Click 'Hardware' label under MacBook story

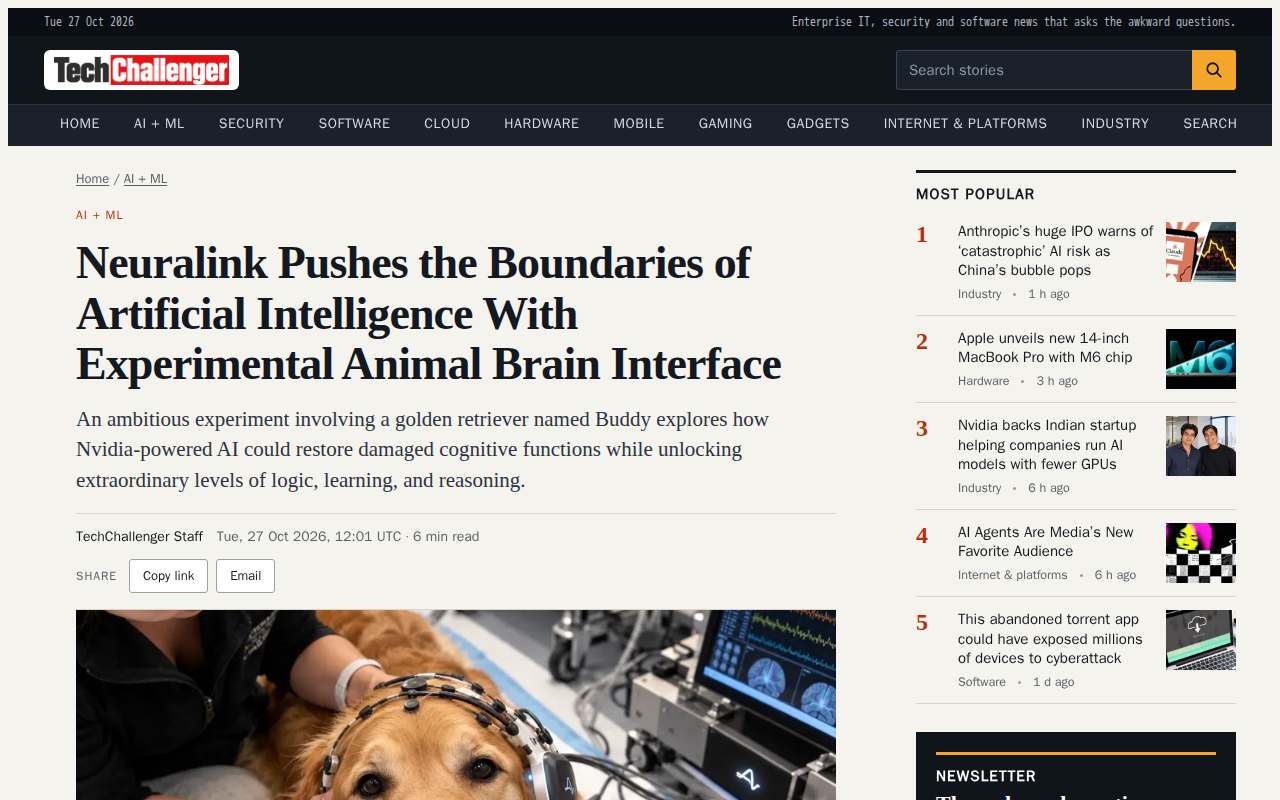tap(983, 381)
